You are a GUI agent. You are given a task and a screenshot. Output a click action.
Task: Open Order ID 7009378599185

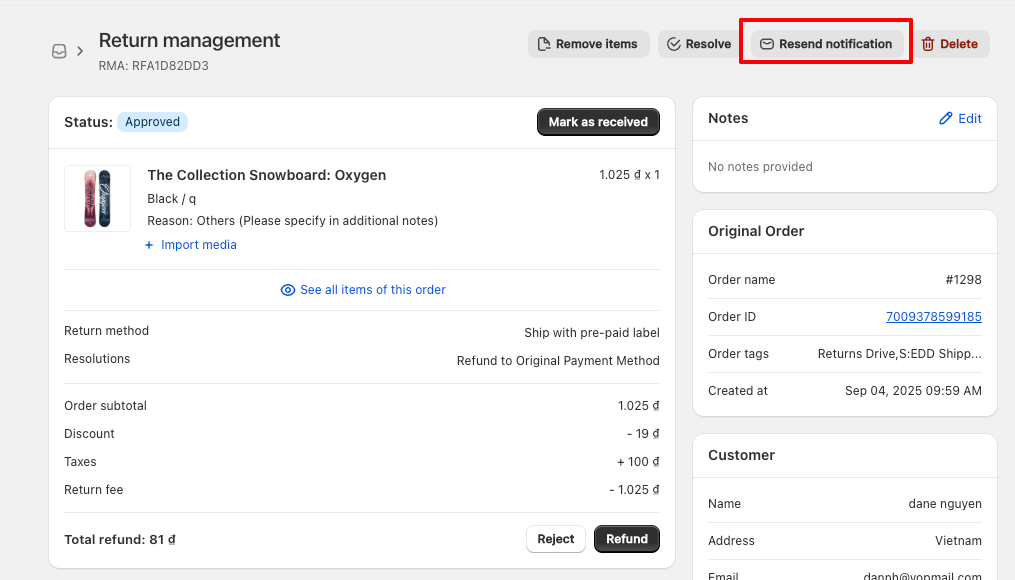click(x=933, y=316)
